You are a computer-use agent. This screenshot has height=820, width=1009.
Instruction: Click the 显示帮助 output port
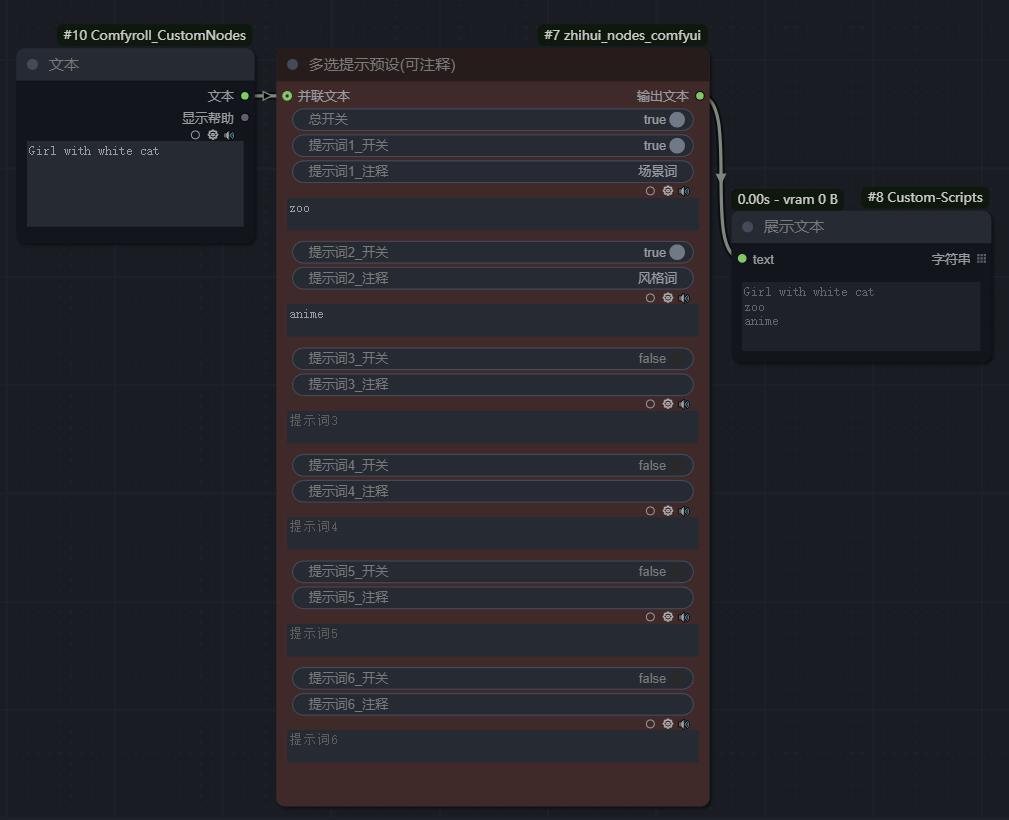(245, 118)
